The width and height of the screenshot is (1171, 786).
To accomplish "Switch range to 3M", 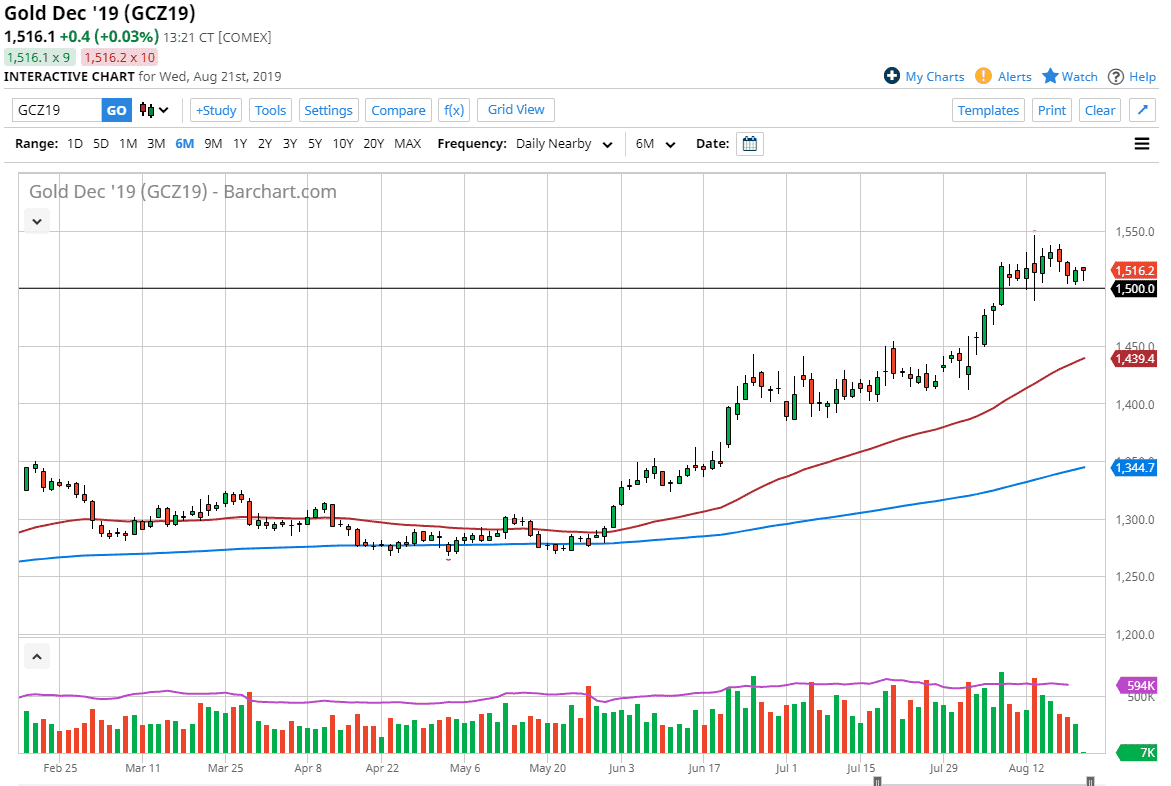I will point(156,144).
